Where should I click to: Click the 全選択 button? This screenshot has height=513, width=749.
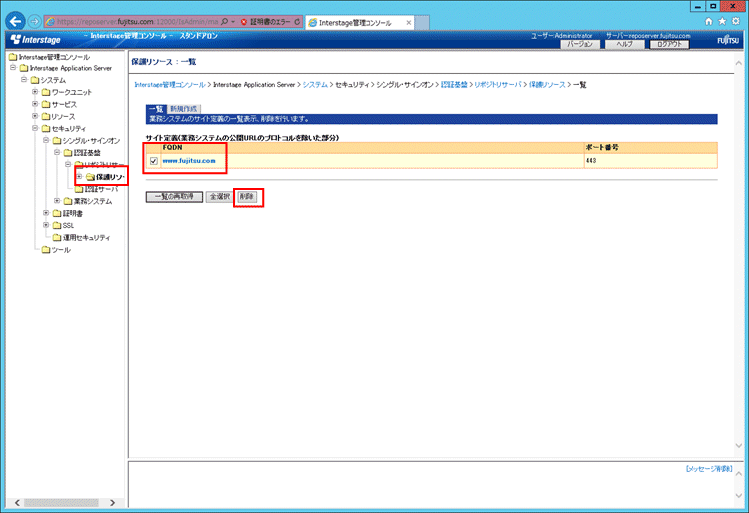point(220,197)
